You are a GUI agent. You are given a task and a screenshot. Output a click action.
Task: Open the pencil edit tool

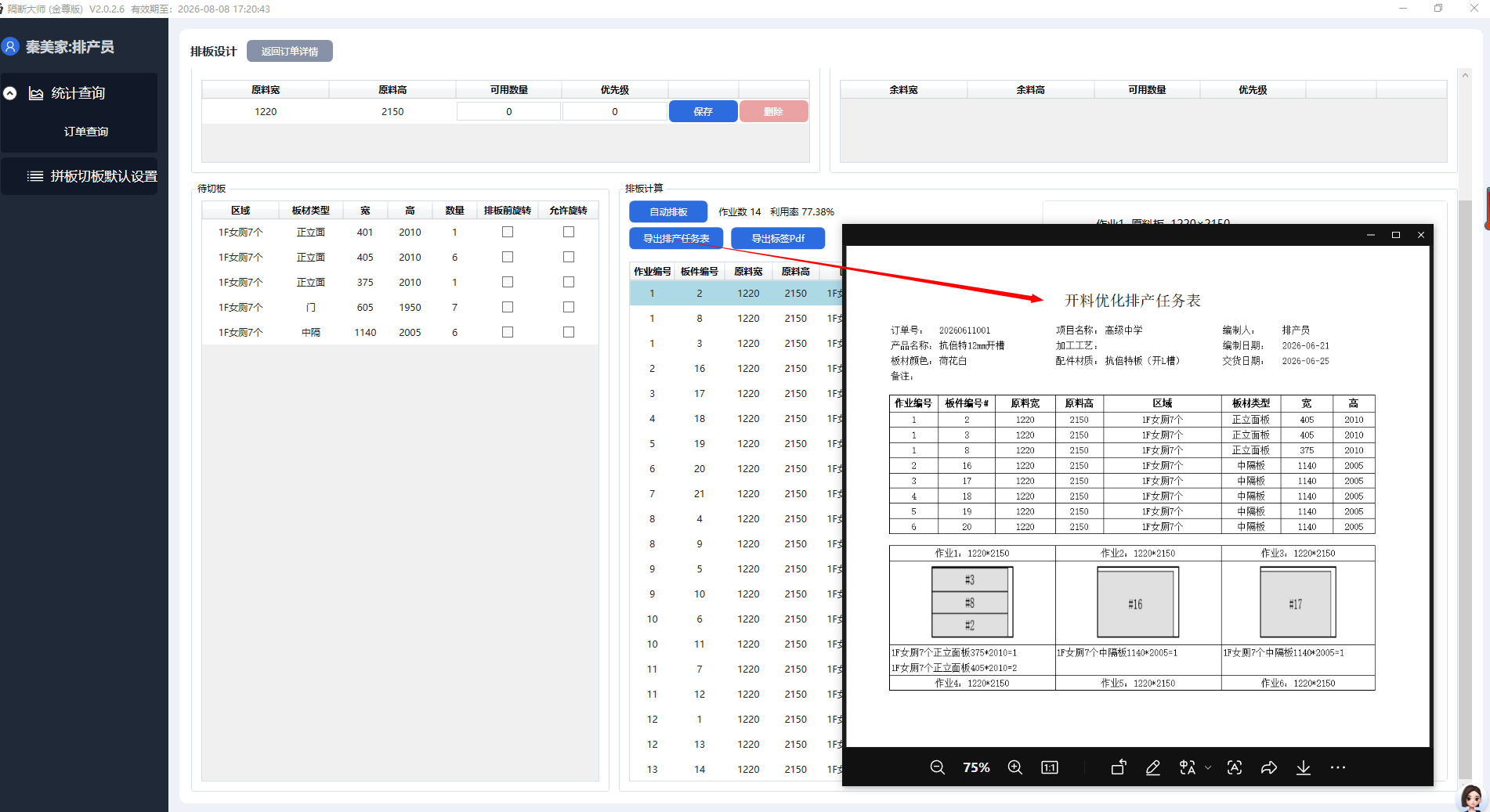[1153, 767]
